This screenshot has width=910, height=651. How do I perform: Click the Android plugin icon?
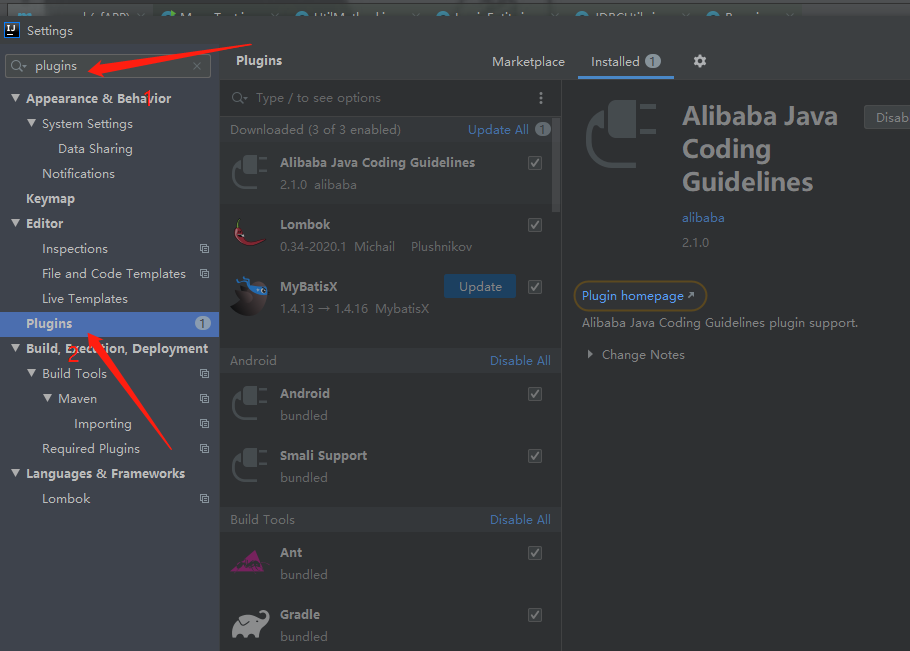[x=250, y=403]
